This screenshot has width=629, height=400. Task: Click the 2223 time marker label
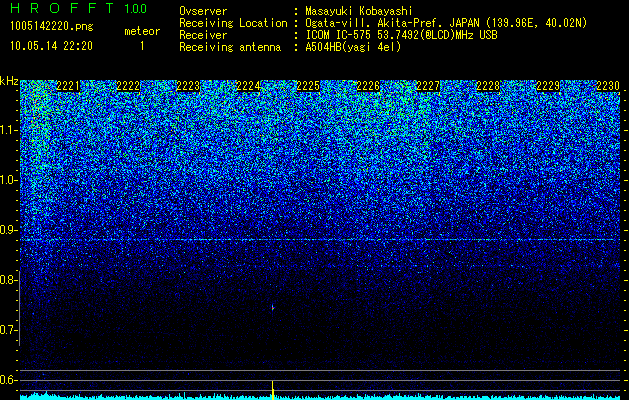pos(188,86)
